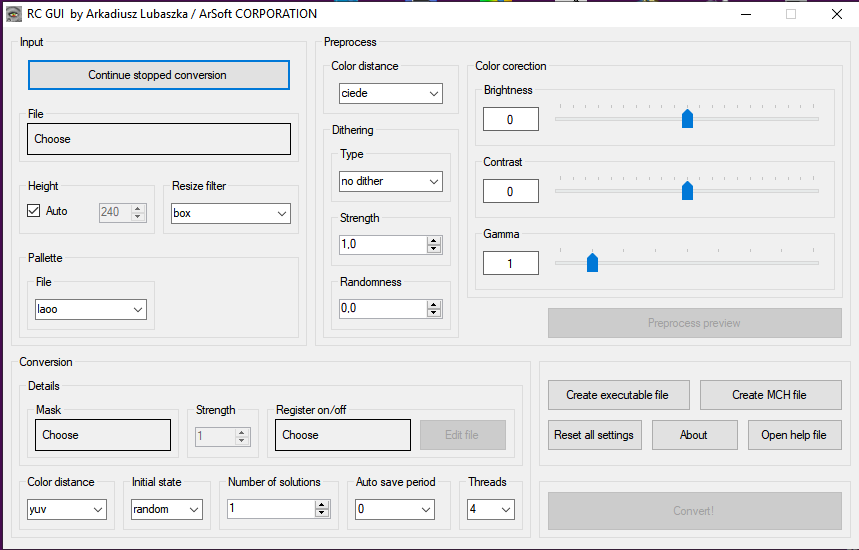The height and width of the screenshot is (550, 859).
Task: Open the Preprocess Color distance dropdown
Action: (391, 93)
